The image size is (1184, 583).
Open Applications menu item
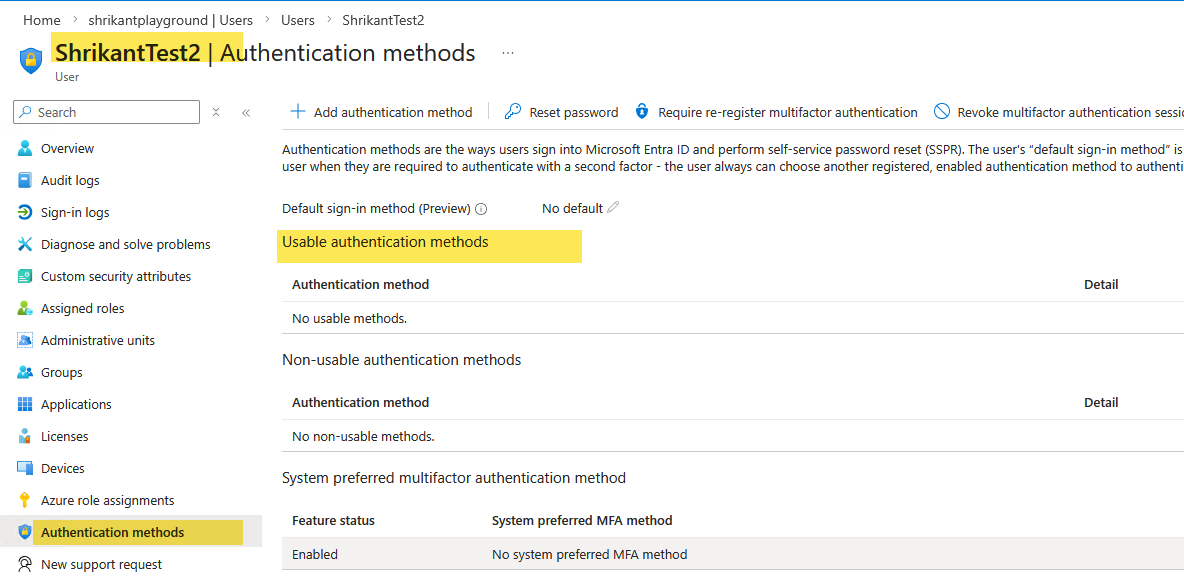click(x=76, y=405)
